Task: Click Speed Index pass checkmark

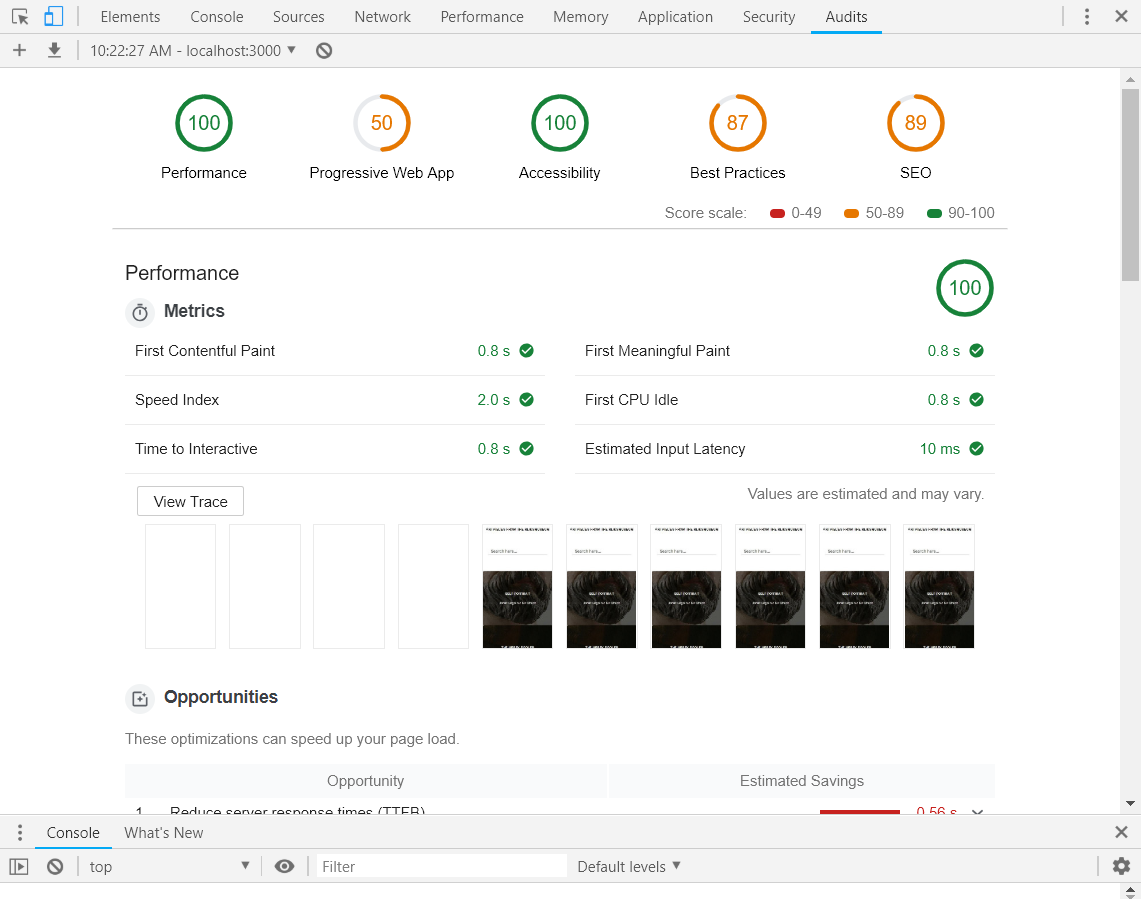Action: click(527, 400)
